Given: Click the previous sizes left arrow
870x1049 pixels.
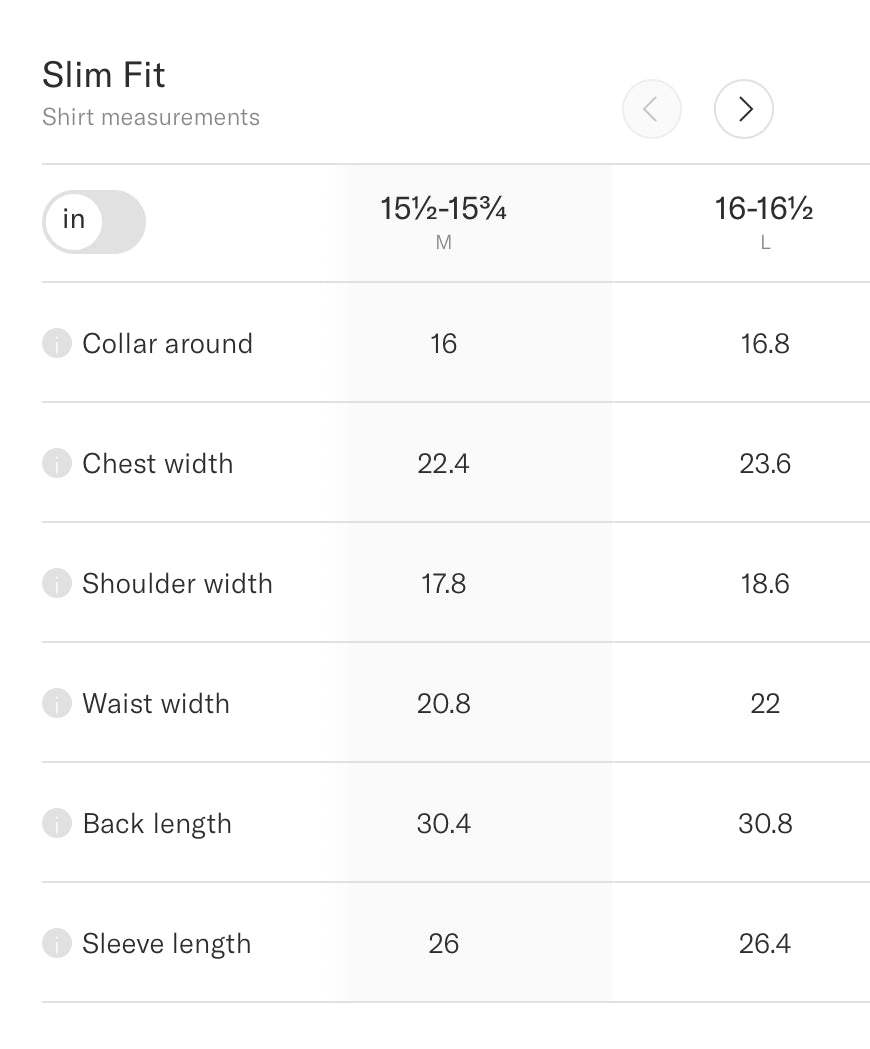Looking at the screenshot, I should click(x=651, y=109).
